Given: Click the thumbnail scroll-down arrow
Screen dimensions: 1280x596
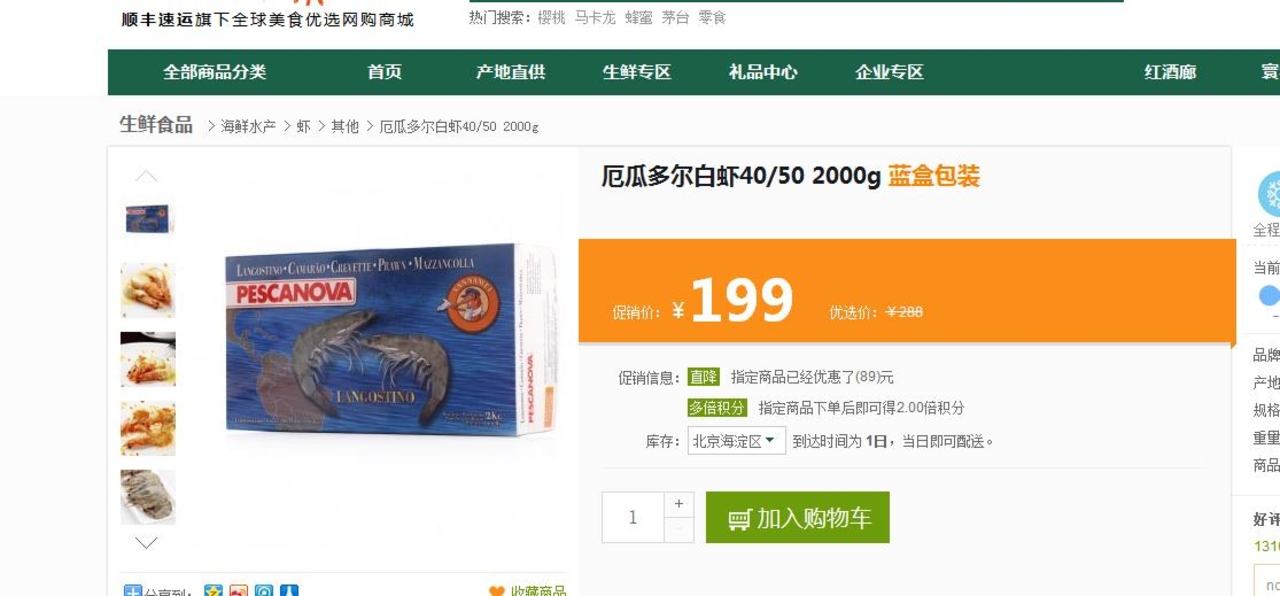Looking at the screenshot, I should [x=146, y=543].
